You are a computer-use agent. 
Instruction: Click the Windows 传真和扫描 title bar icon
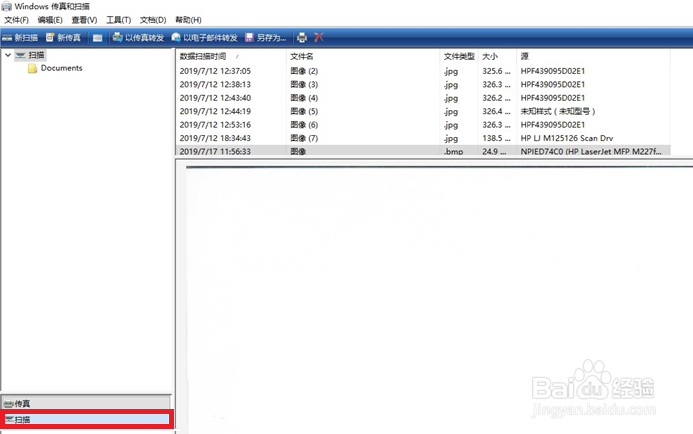pos(6,6)
